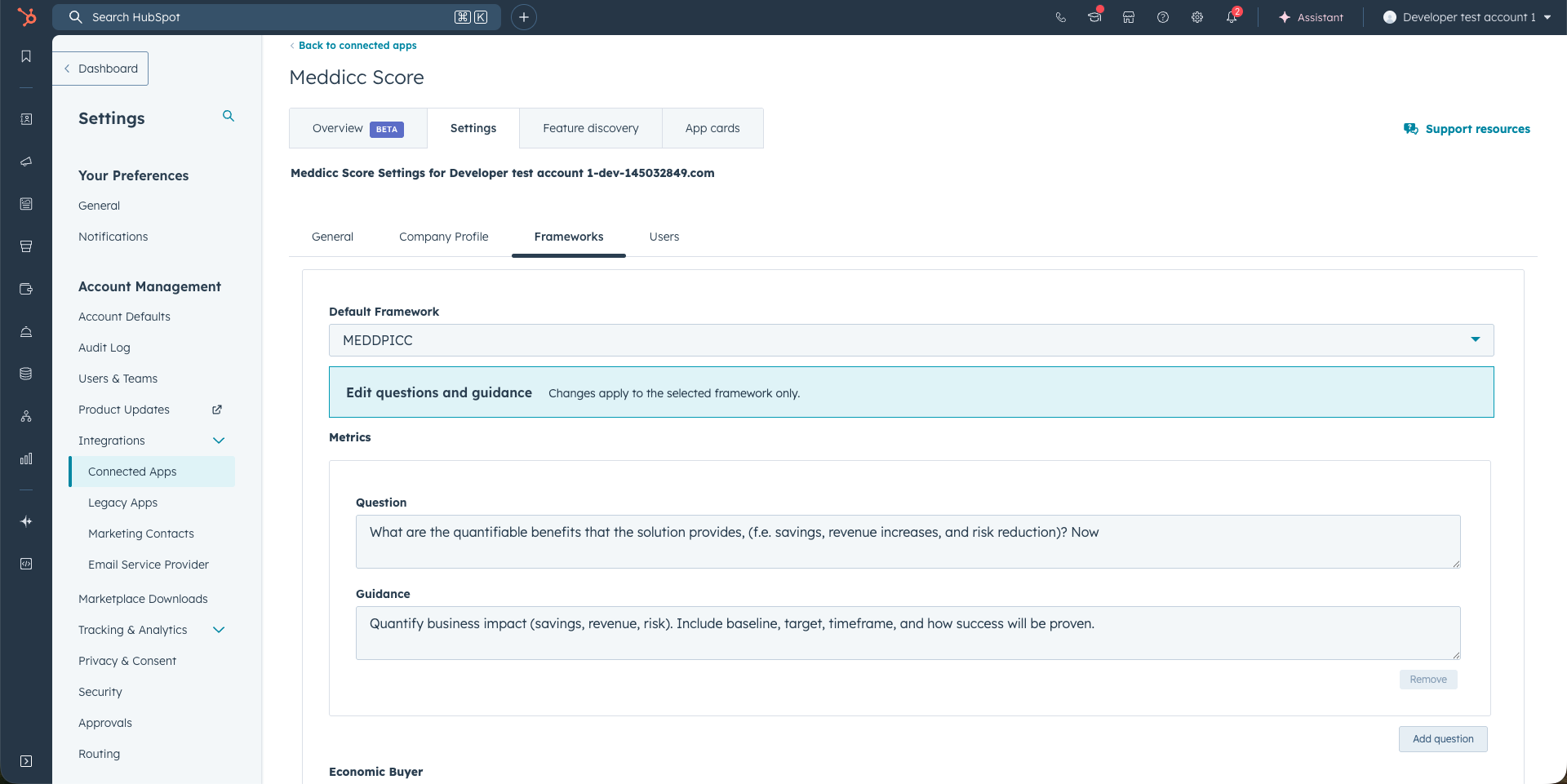The width and height of the screenshot is (1567, 784).
Task: Collapse the Integrations section
Action: pyautogui.click(x=219, y=441)
